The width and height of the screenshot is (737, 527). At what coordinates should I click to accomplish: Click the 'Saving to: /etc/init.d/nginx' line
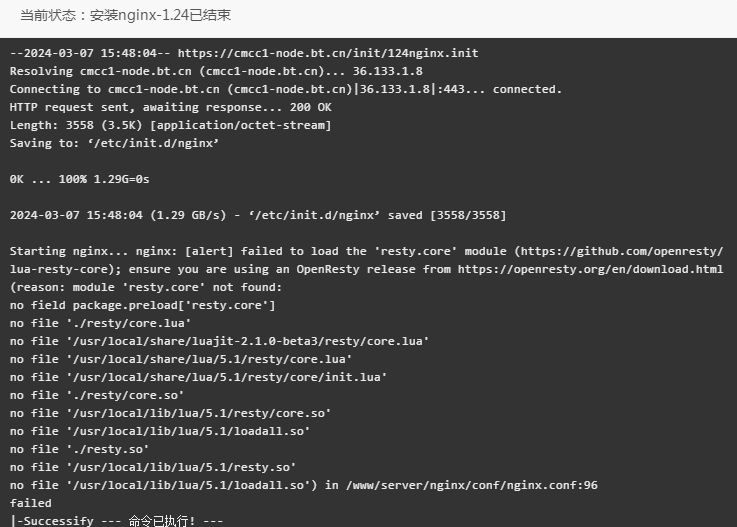(114, 143)
